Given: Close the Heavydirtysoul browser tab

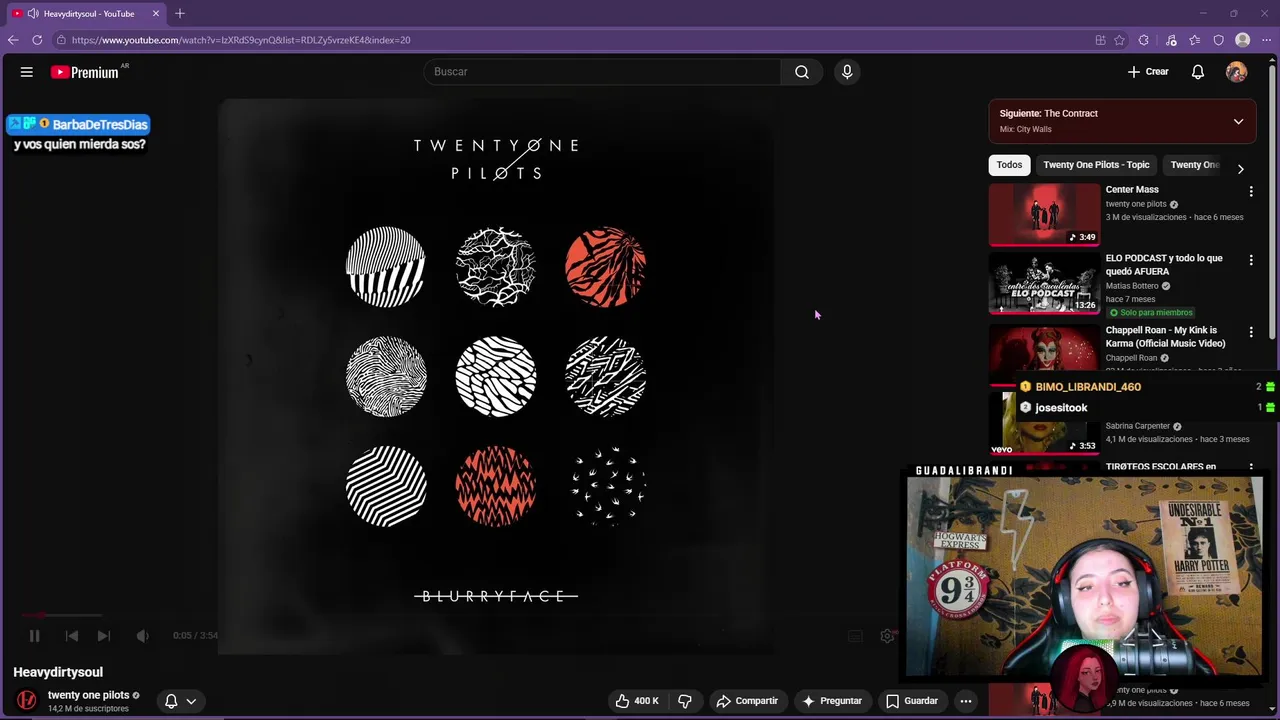Looking at the screenshot, I should click(156, 14).
